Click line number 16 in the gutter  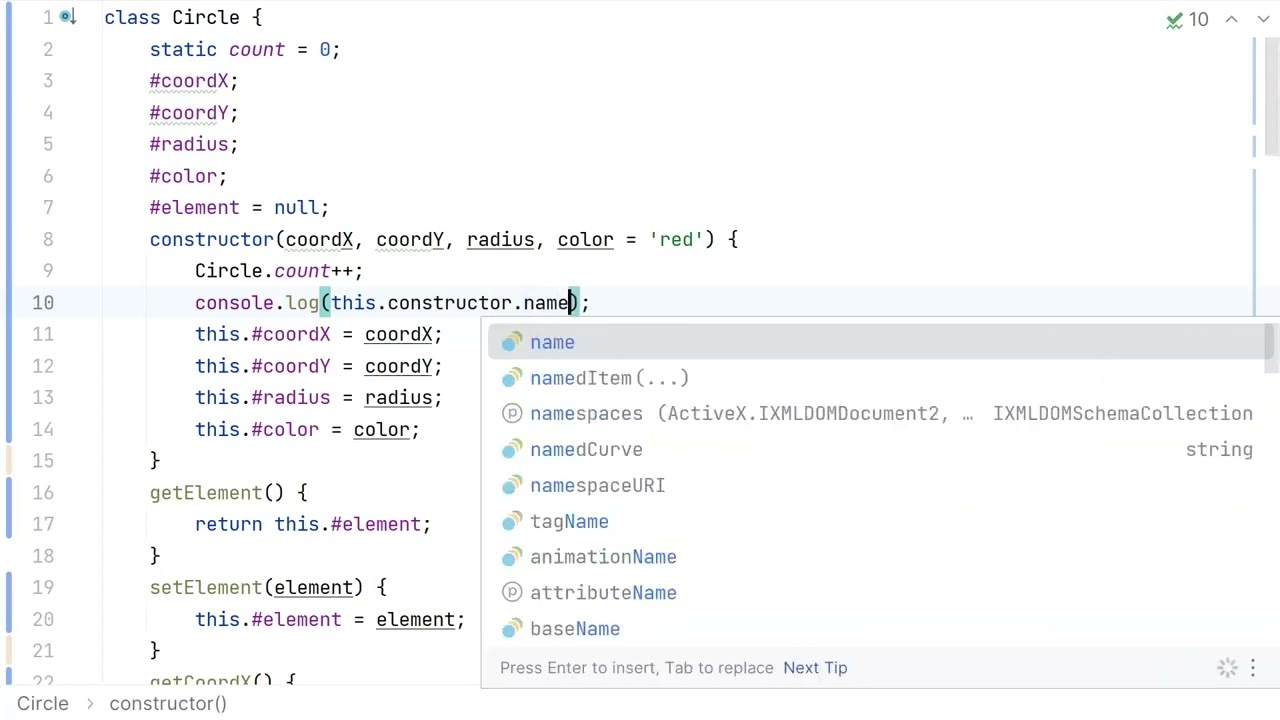pos(43,493)
